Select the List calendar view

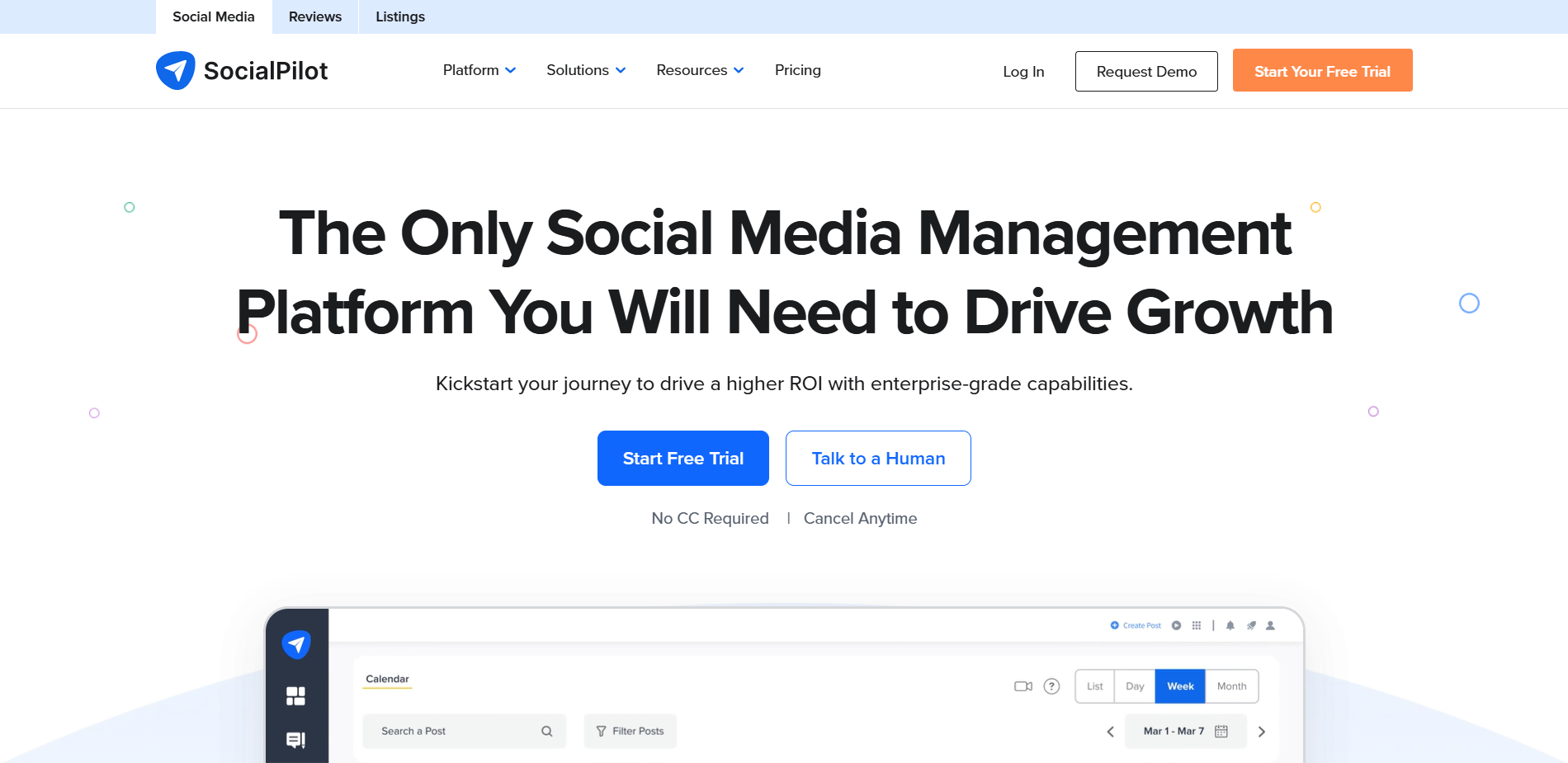pos(1095,686)
